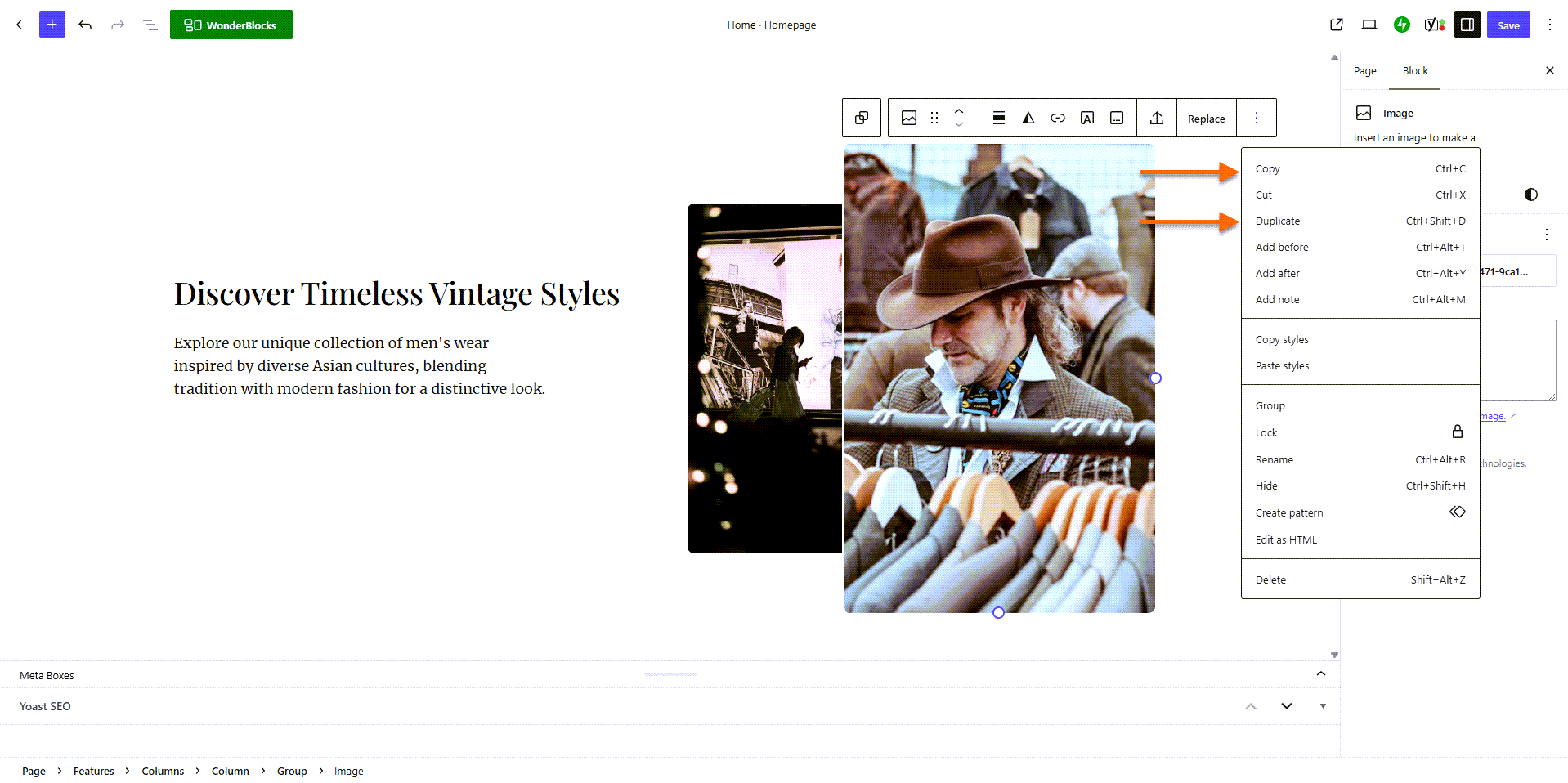Open the editor Options menu at top right

[x=1550, y=25]
